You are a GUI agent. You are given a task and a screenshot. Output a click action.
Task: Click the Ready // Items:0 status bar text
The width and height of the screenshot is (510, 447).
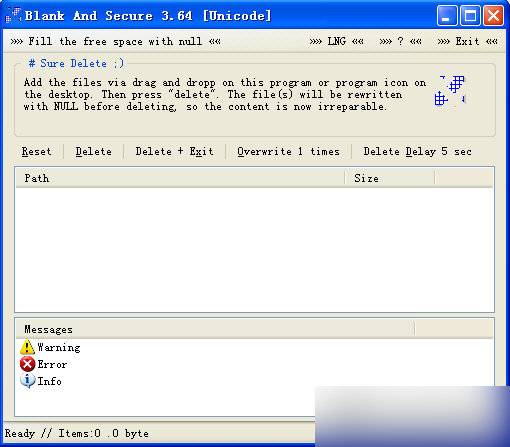(77, 433)
